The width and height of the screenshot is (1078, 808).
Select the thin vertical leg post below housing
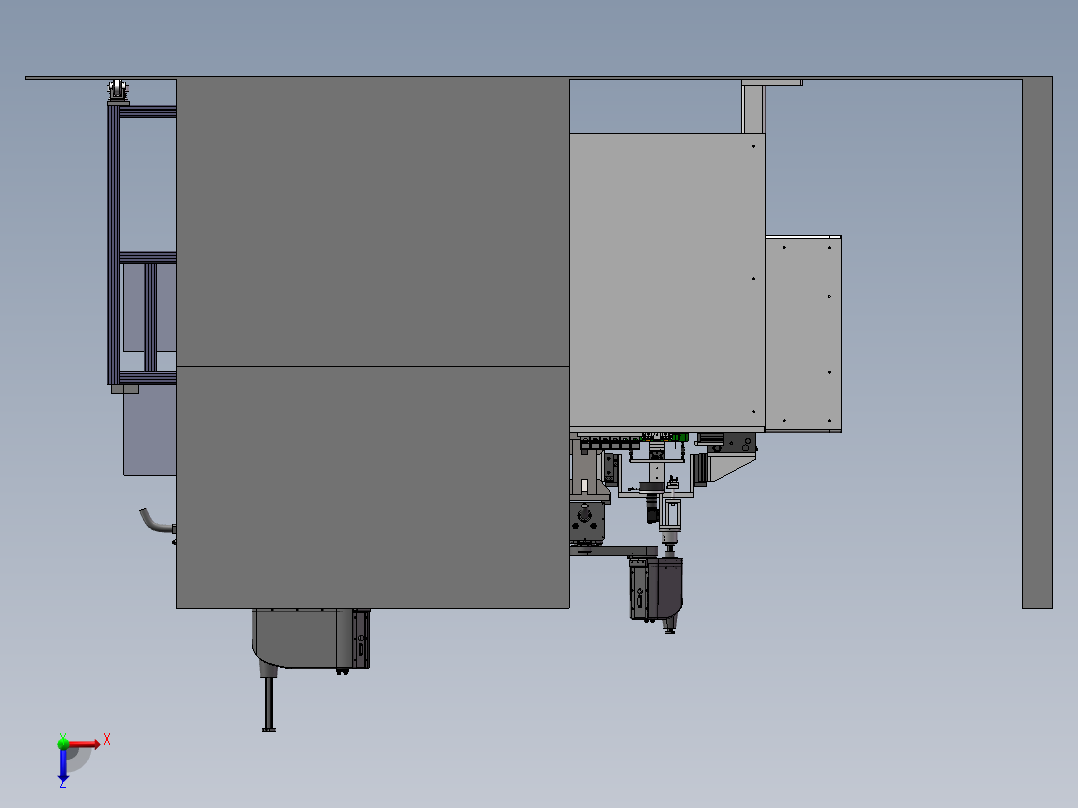click(x=269, y=703)
